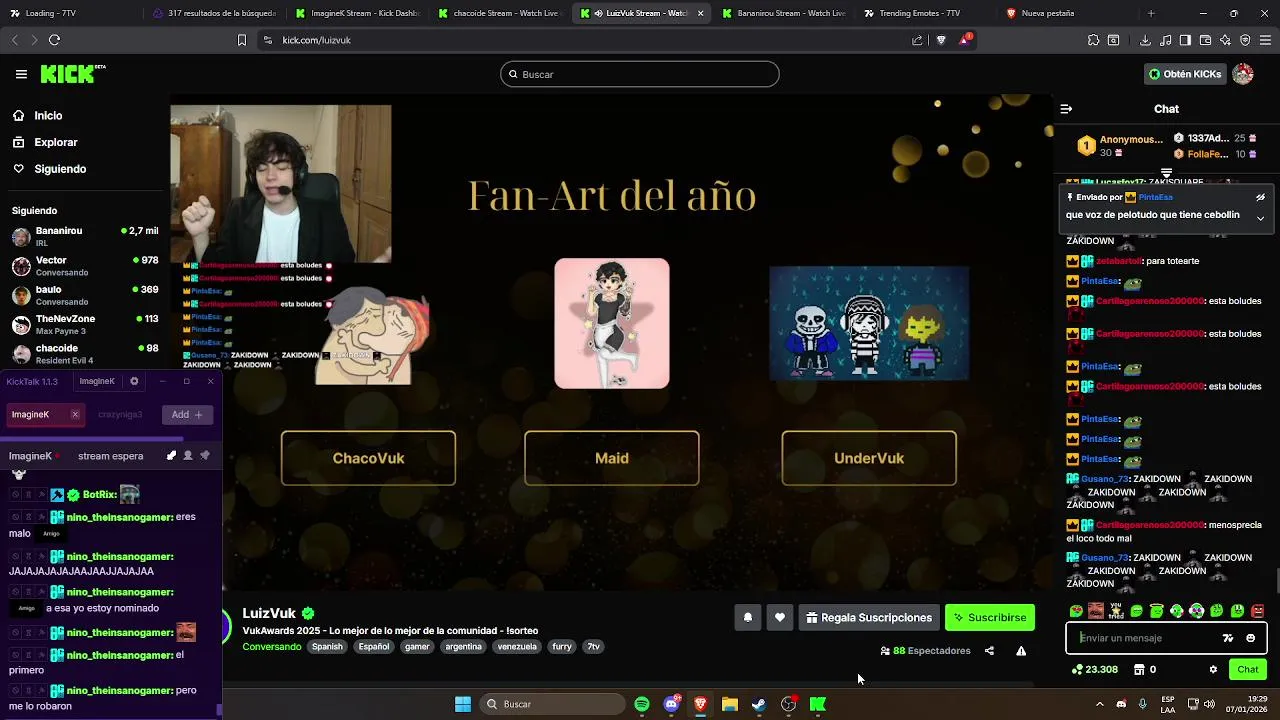Viewport: 1280px width, 720px height.
Task: Show hidden system tray icons chevron
Action: (1099, 704)
